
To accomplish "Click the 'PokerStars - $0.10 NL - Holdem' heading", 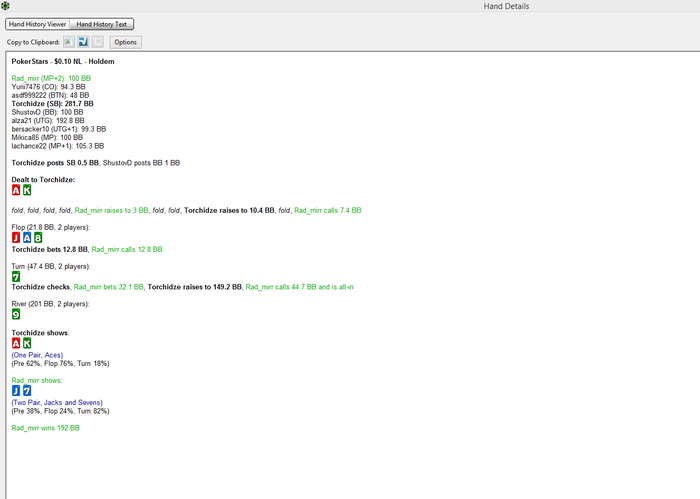I will pos(63,62).
